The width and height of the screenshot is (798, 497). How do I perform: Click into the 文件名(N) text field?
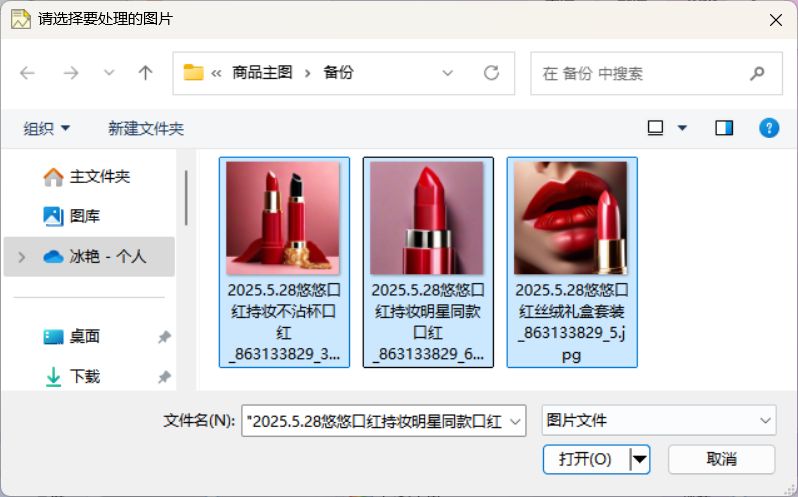tap(375, 421)
